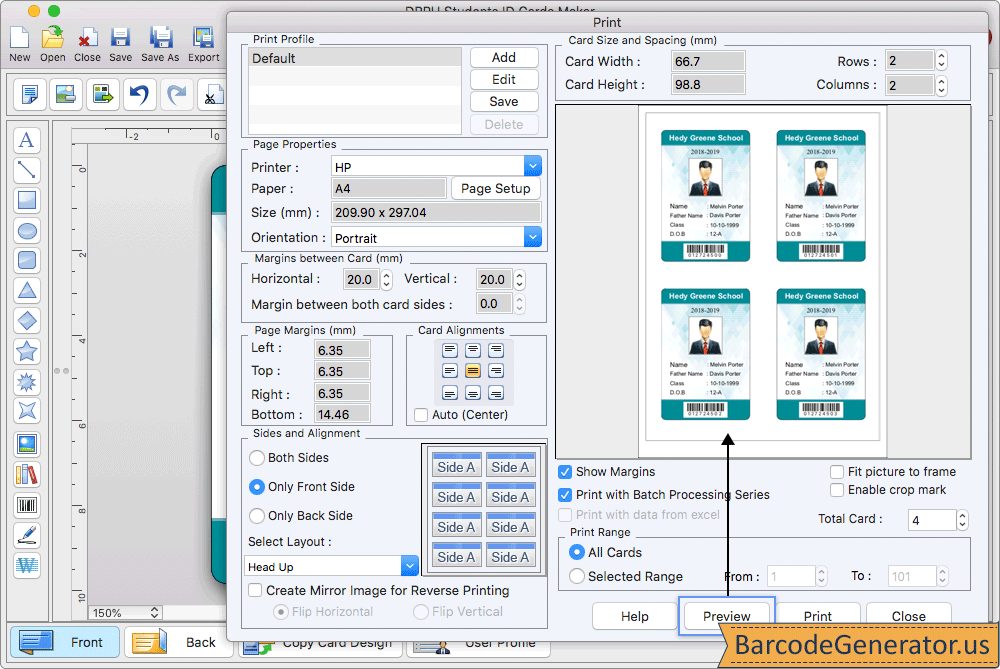Choose the bottom-right card alignment icon
Image resolution: width=1000 pixels, height=669 pixels.
point(496,393)
